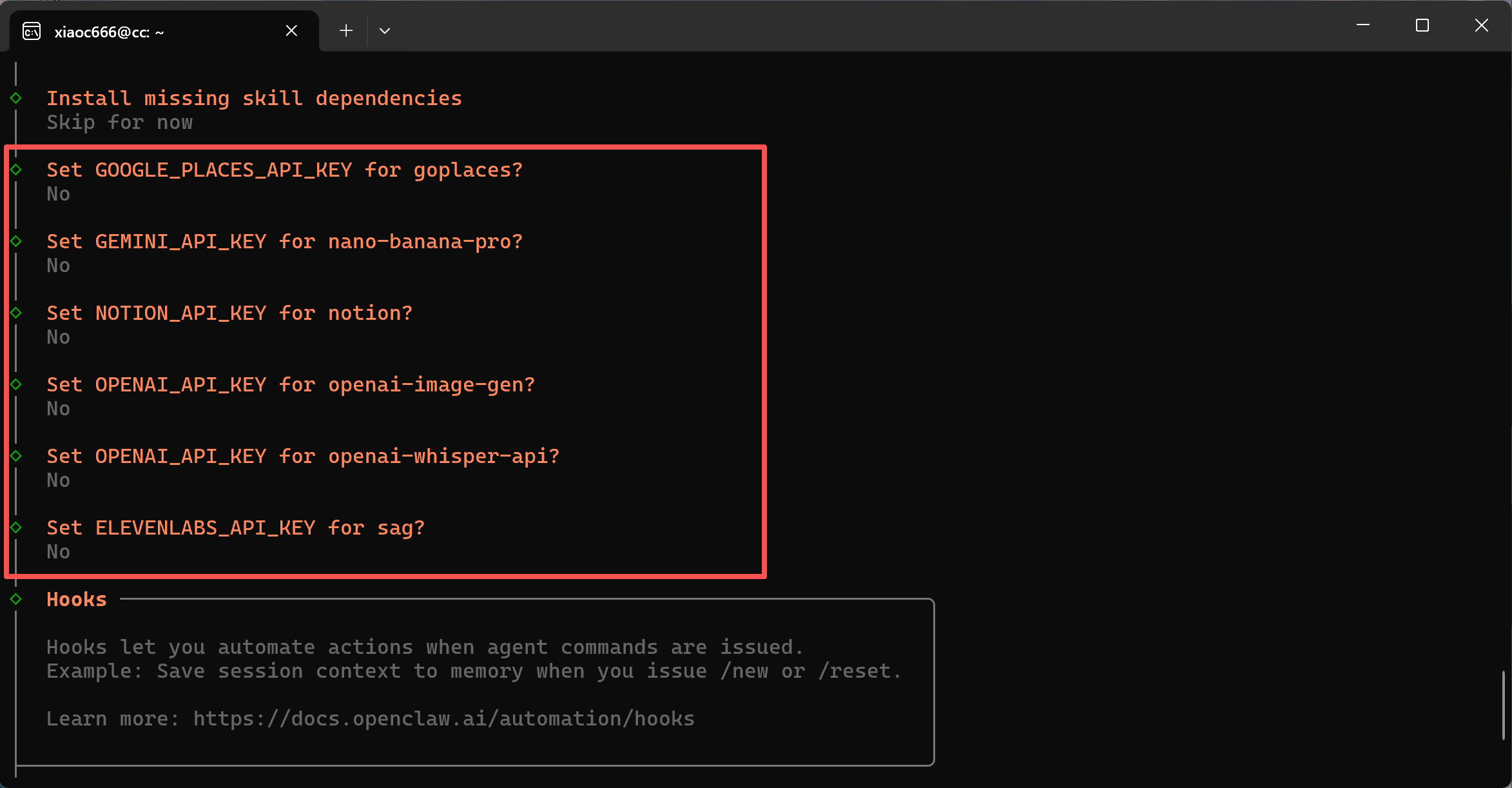Click the Skip for now answer text
1512x788 pixels.
[119, 123]
